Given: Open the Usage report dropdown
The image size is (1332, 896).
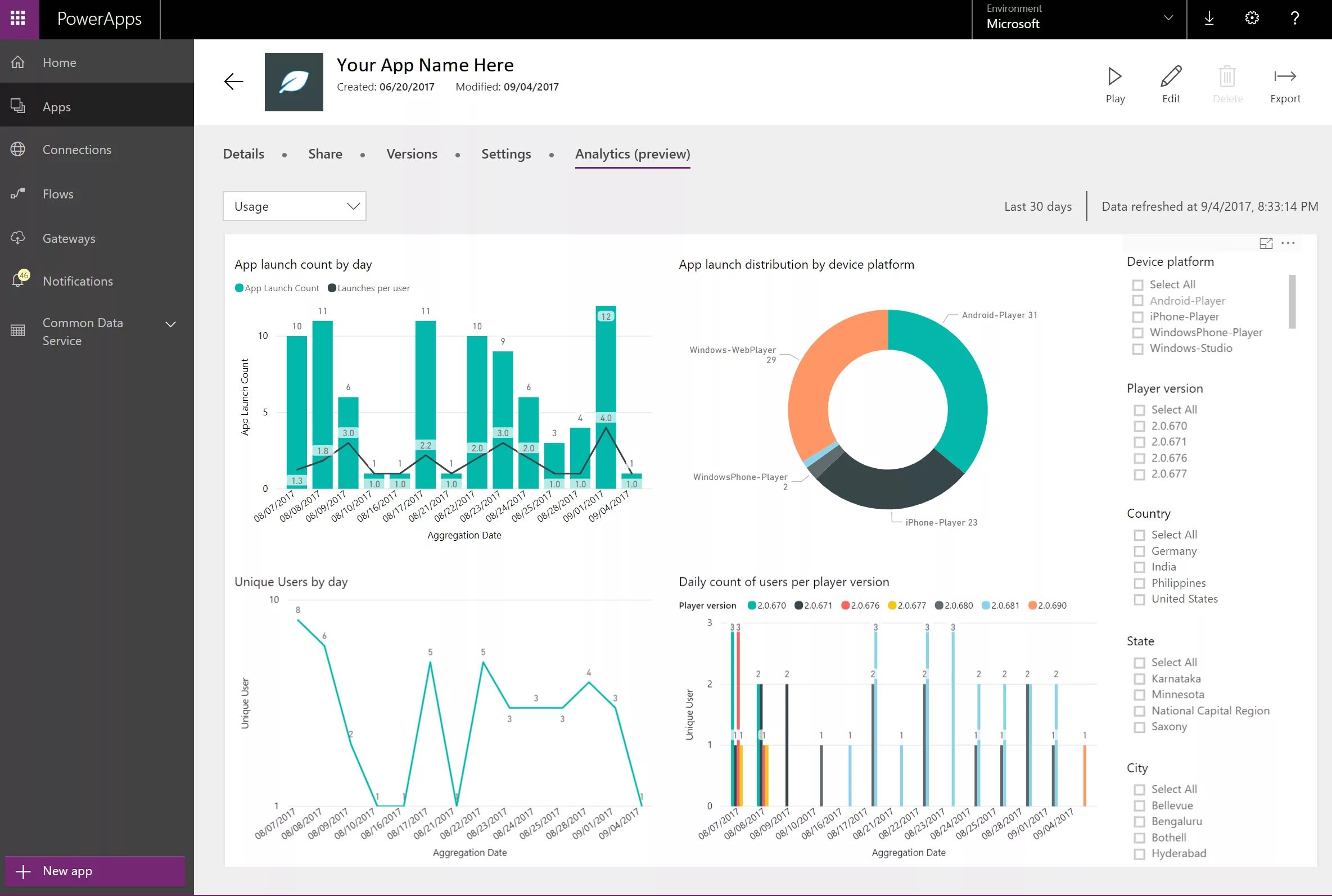Looking at the screenshot, I should tap(294, 206).
